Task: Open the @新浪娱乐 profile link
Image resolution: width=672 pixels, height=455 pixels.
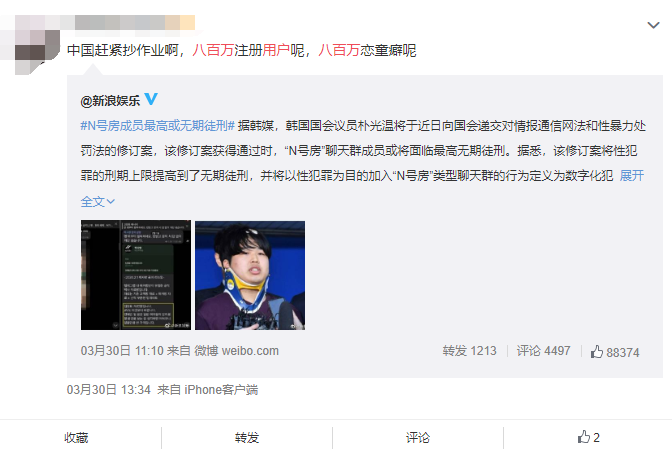Action: (110, 101)
